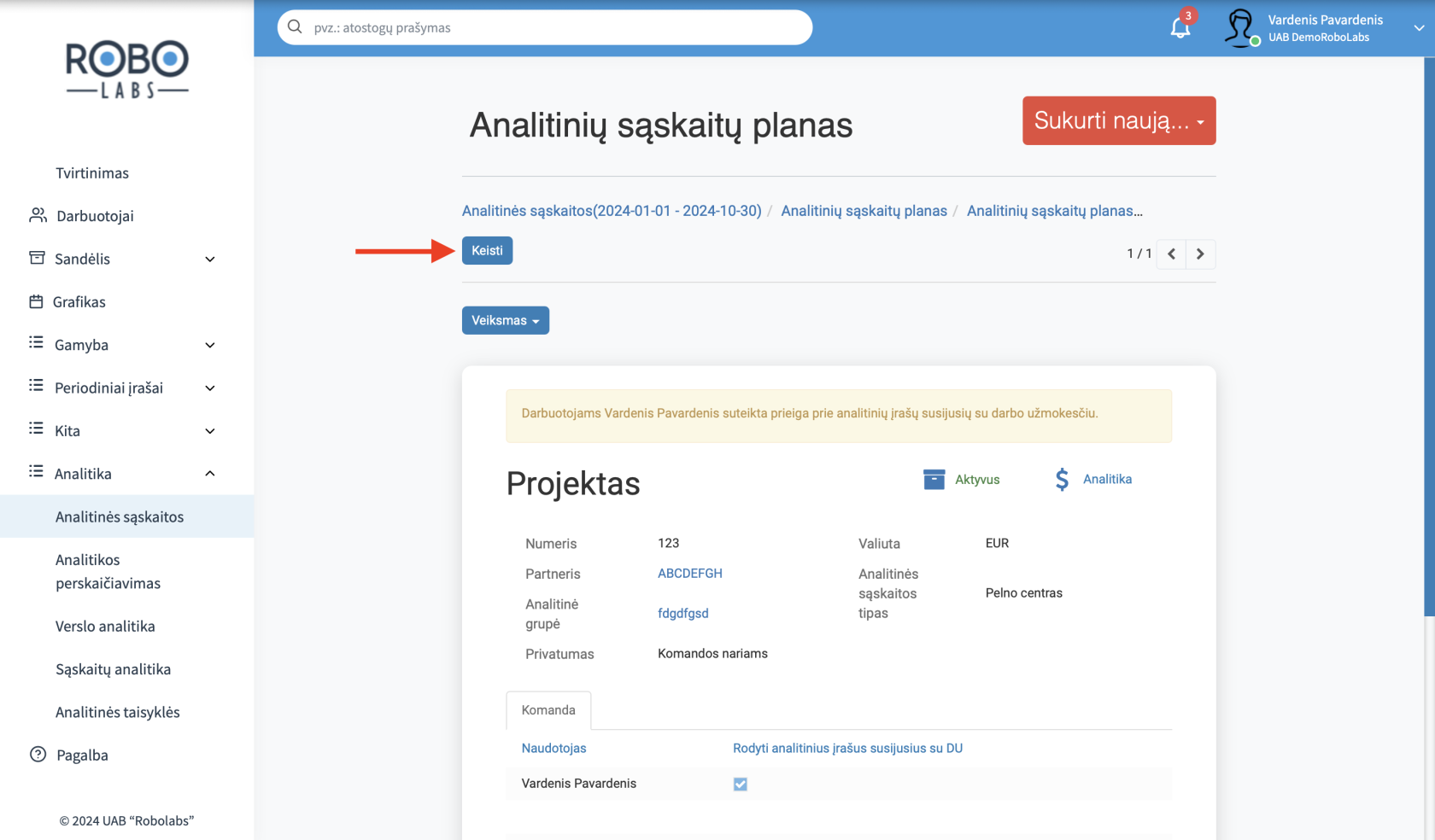
Task: Click the dollar sign Analitika icon
Action: [x=1062, y=479]
